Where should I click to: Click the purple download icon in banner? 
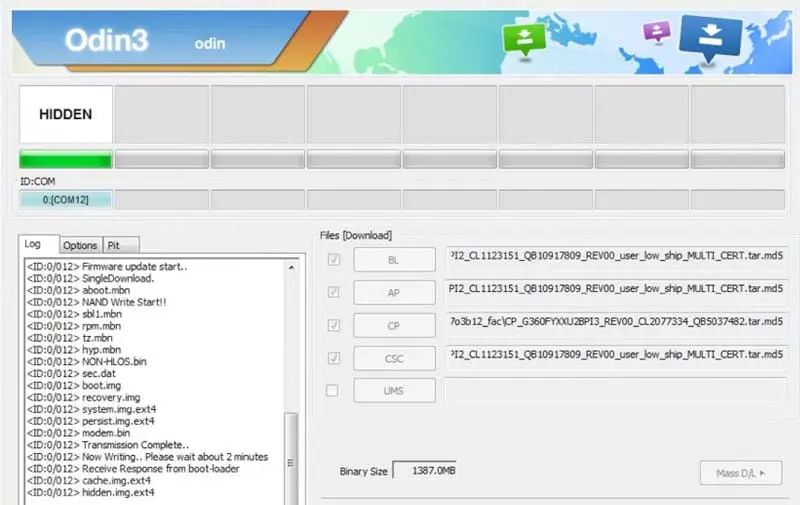(x=657, y=32)
